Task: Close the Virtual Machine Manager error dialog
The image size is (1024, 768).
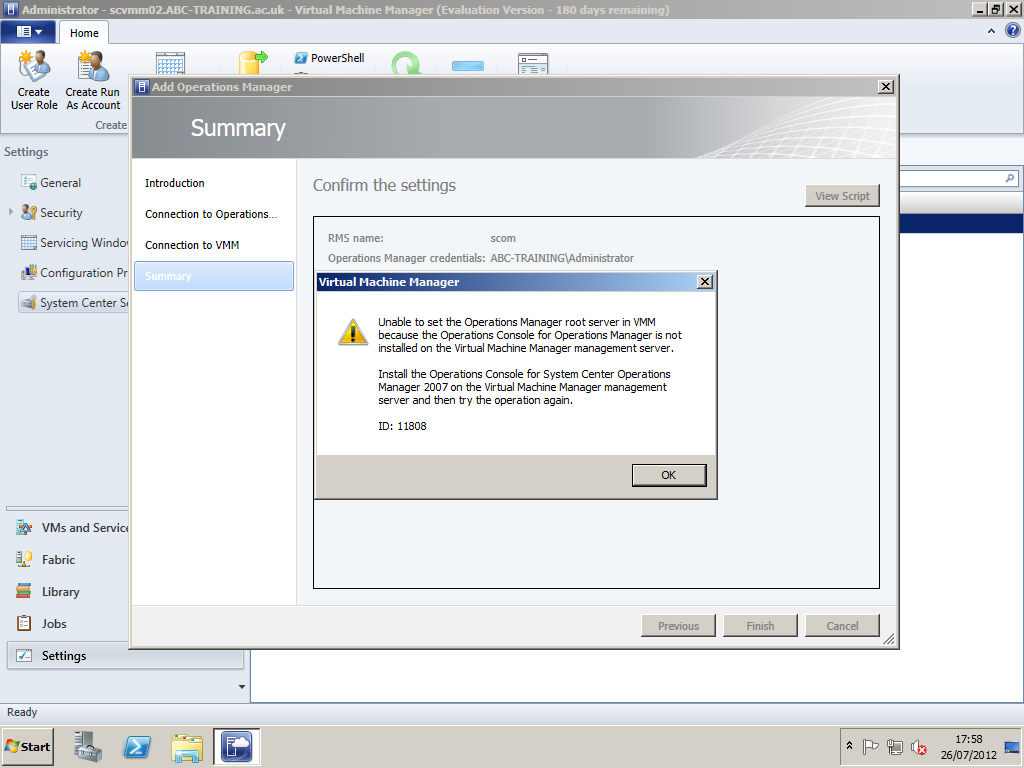Action: (705, 281)
